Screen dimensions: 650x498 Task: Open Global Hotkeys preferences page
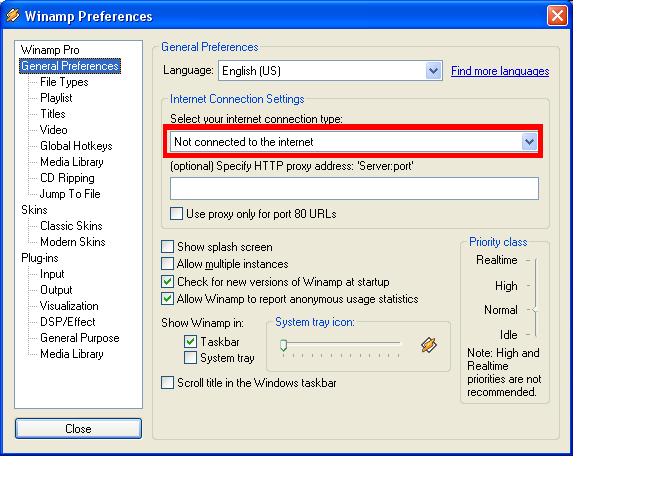tap(76, 146)
